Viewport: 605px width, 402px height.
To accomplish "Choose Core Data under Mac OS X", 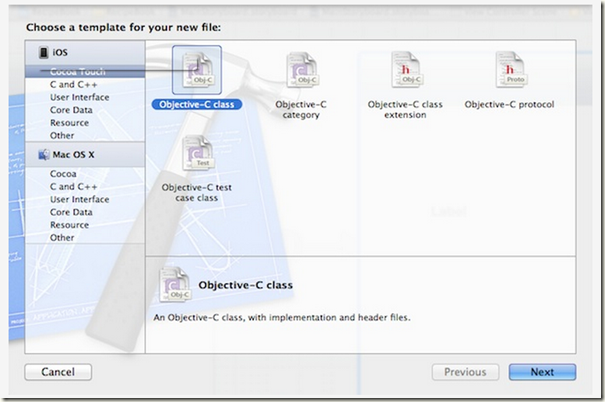I will point(71,212).
